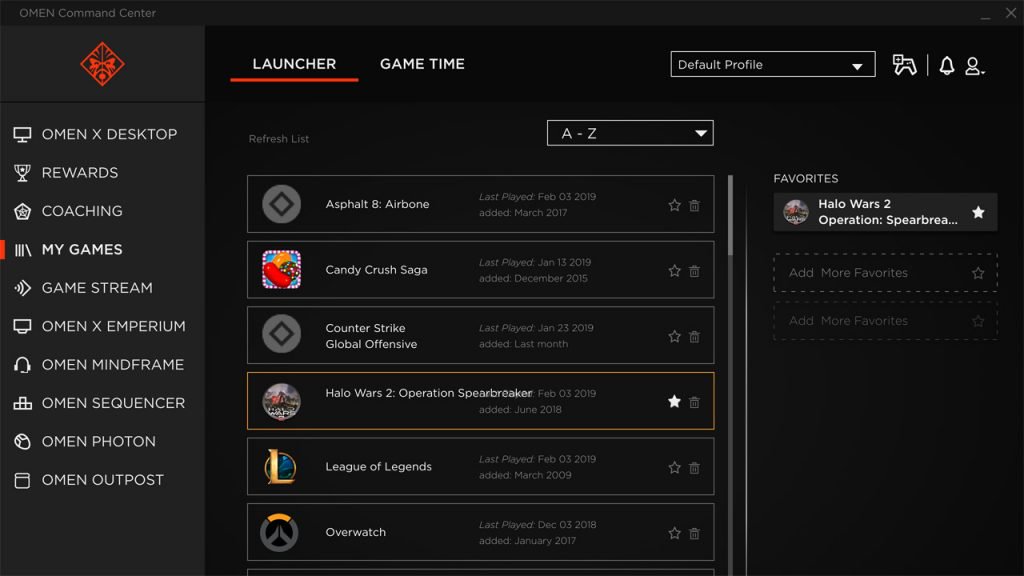Select Counter Strike Global Offensive title
The height and width of the screenshot is (576, 1024).
(x=371, y=336)
